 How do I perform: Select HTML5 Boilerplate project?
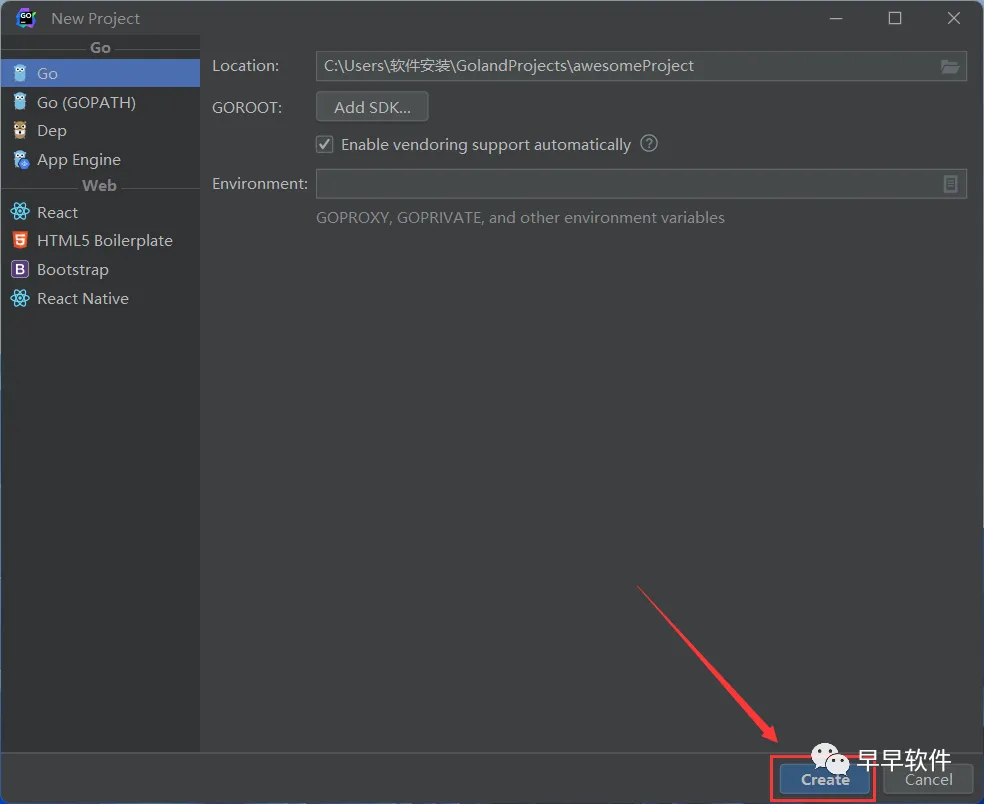(x=100, y=240)
